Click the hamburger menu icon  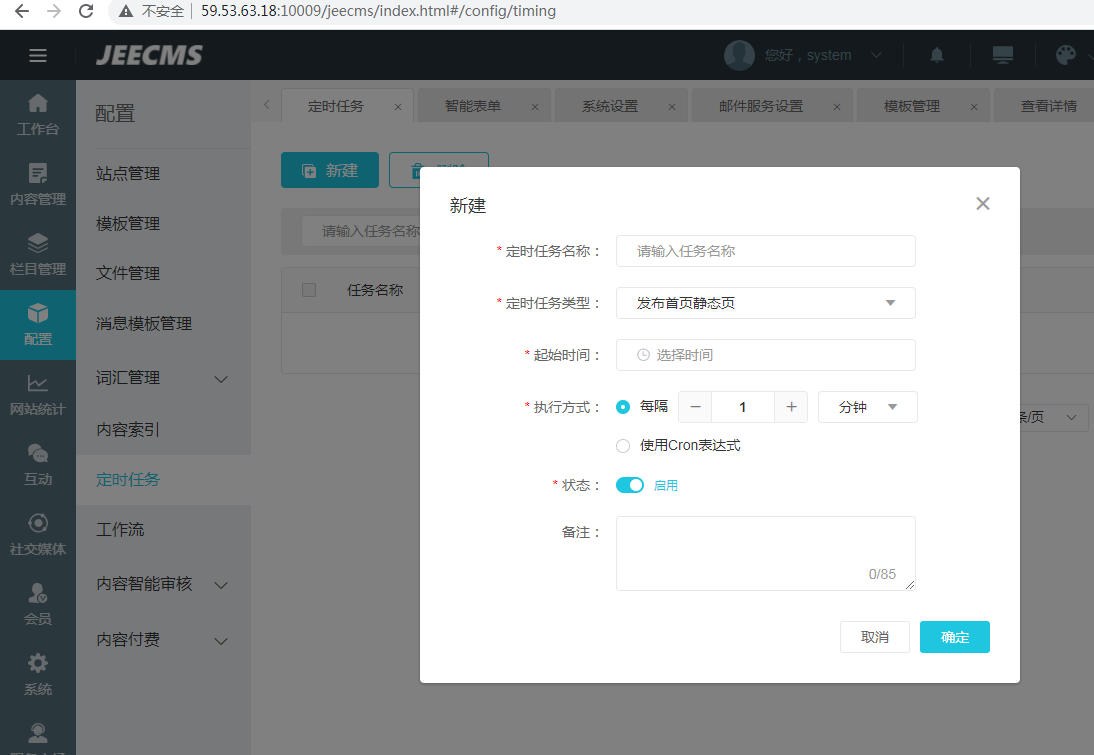38,55
